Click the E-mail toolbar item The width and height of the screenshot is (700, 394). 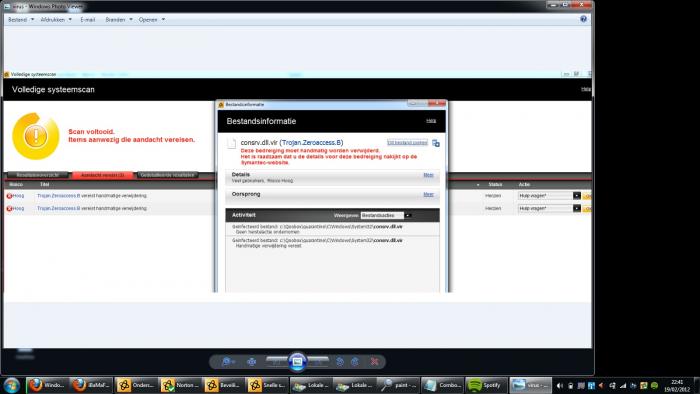pyautogui.click(x=88, y=20)
